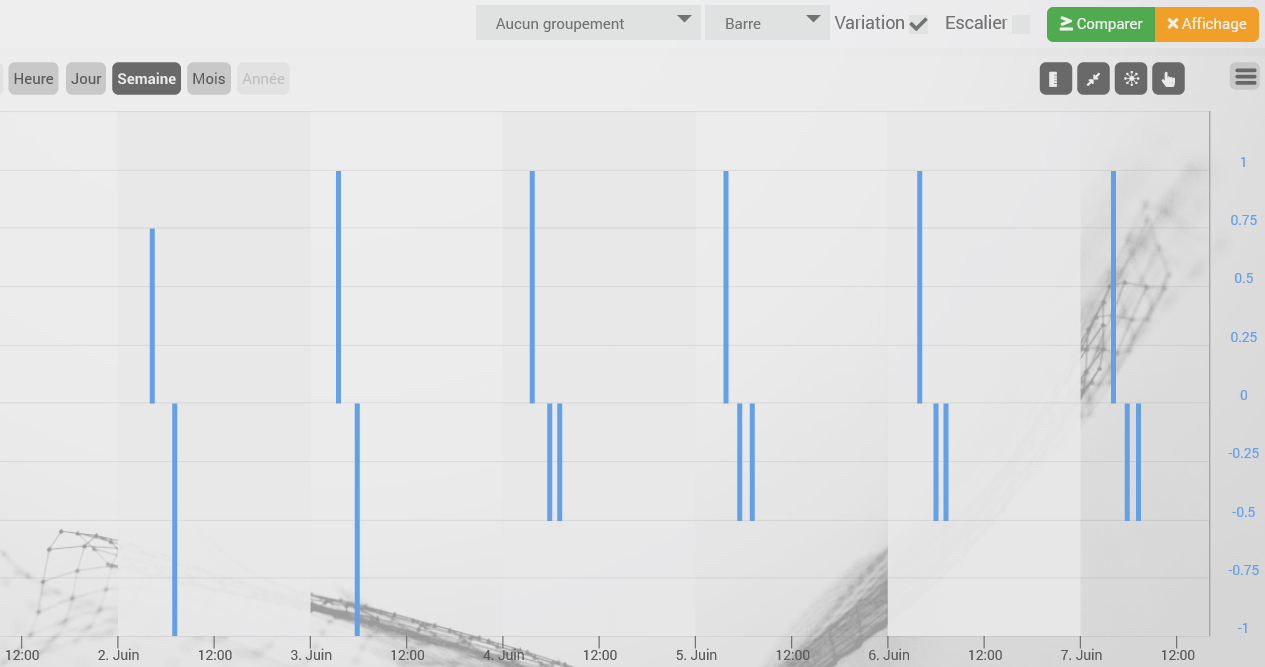Open the chart hamburger menu
This screenshot has height=667, width=1265.
[x=1245, y=76]
